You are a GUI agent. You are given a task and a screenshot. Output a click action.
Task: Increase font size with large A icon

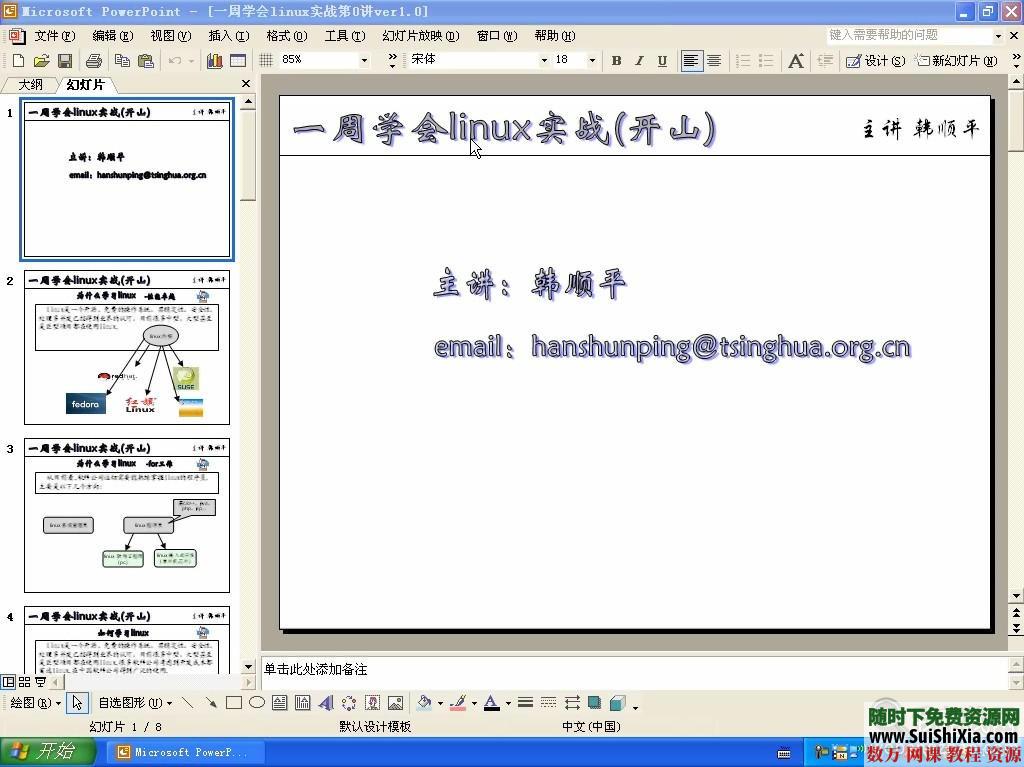[795, 61]
